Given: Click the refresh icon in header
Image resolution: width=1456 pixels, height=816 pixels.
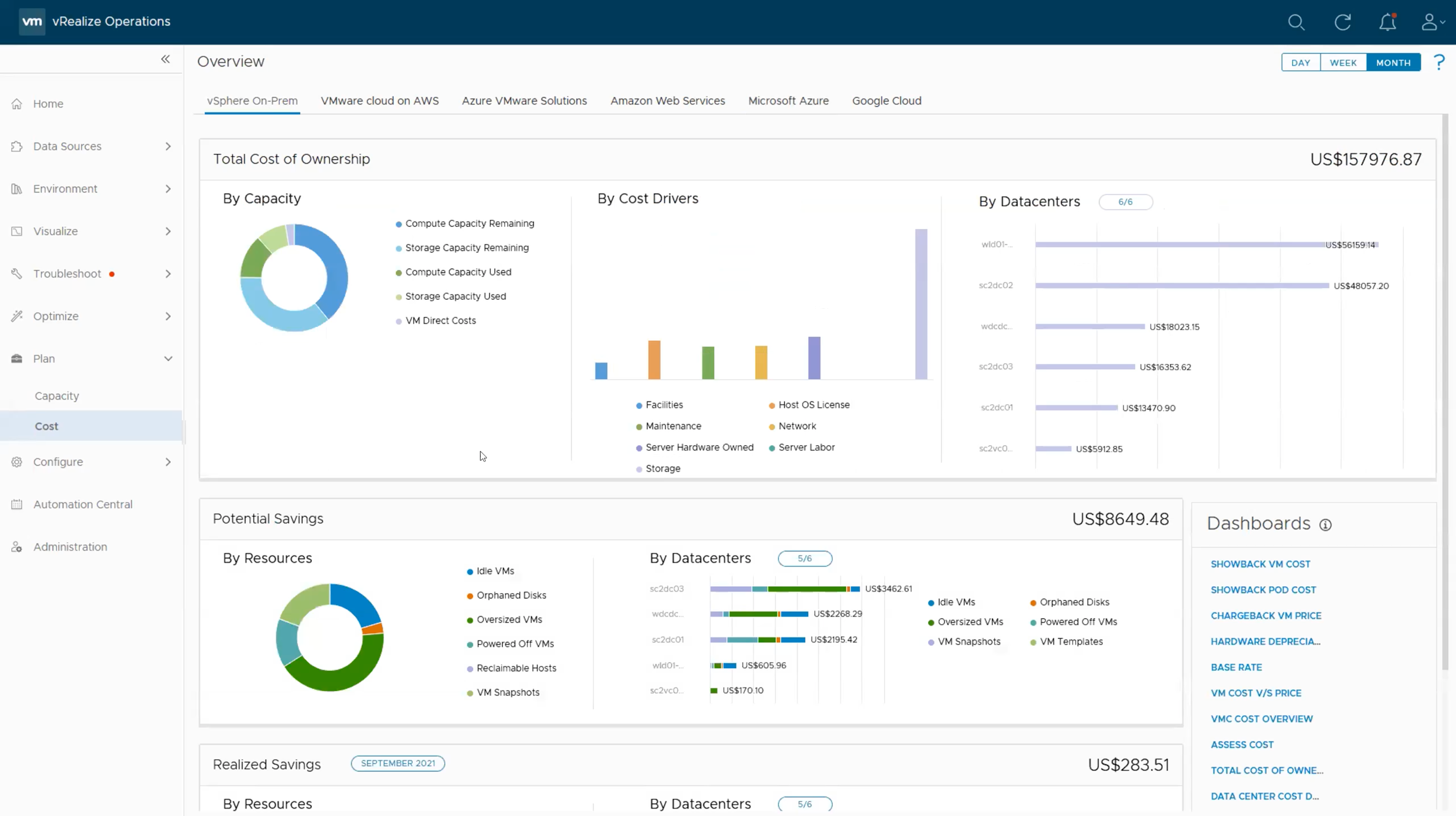Looking at the screenshot, I should (1342, 22).
